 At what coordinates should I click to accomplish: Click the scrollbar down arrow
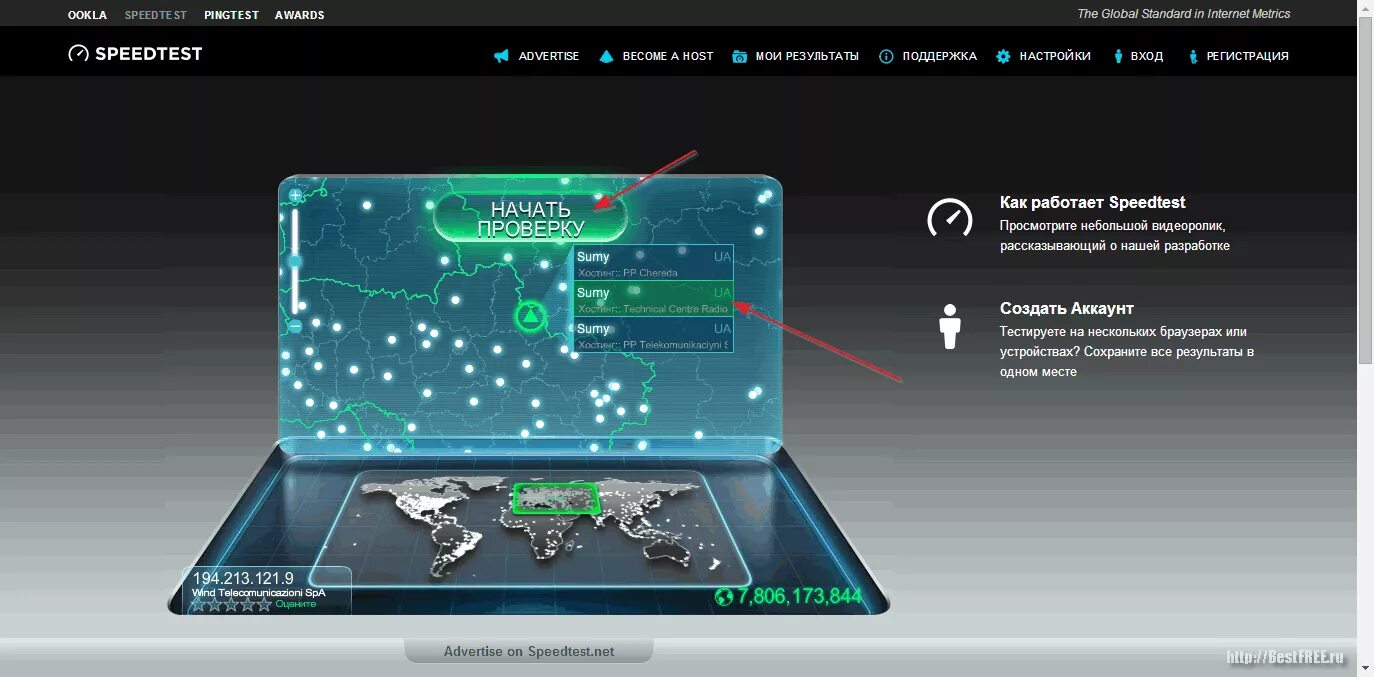click(x=1365, y=669)
